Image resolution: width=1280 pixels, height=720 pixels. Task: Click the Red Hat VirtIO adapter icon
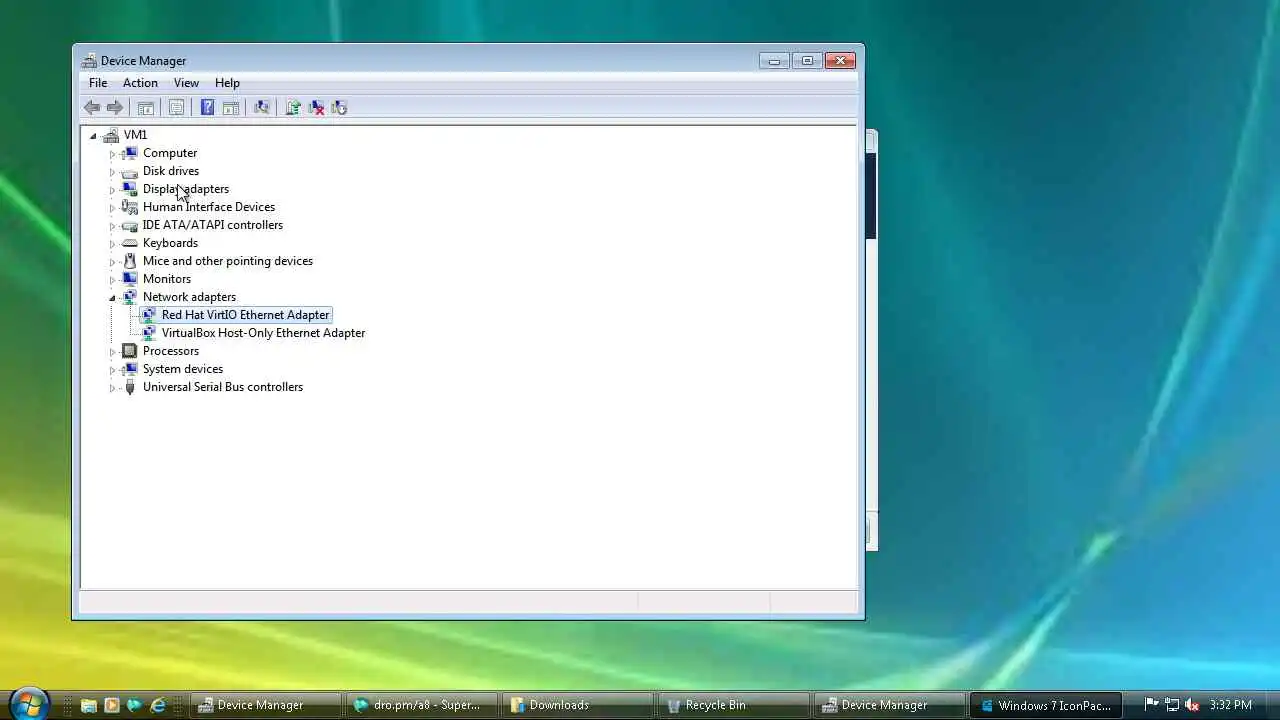149,315
